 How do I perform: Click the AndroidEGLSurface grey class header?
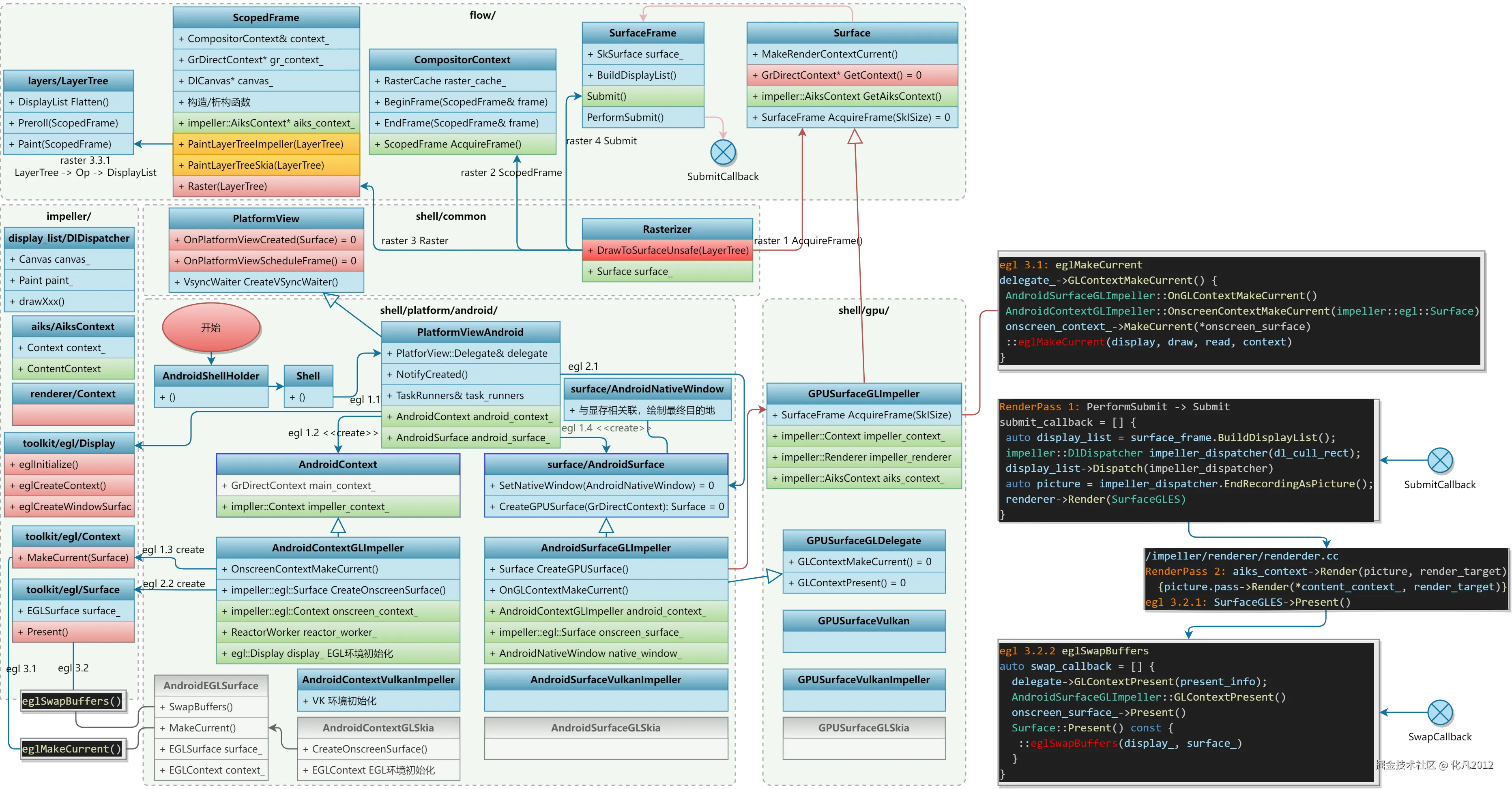coord(211,686)
